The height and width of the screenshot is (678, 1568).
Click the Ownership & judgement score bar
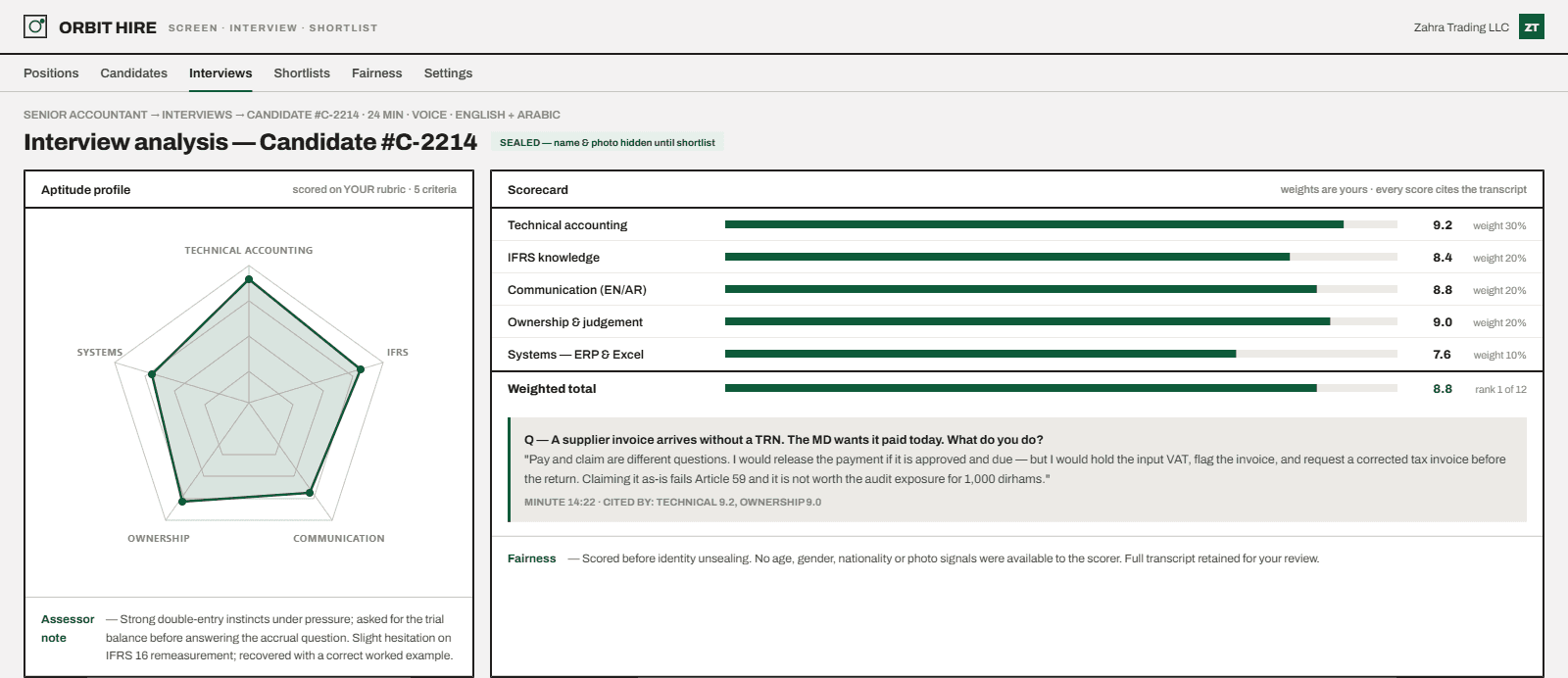point(1061,321)
